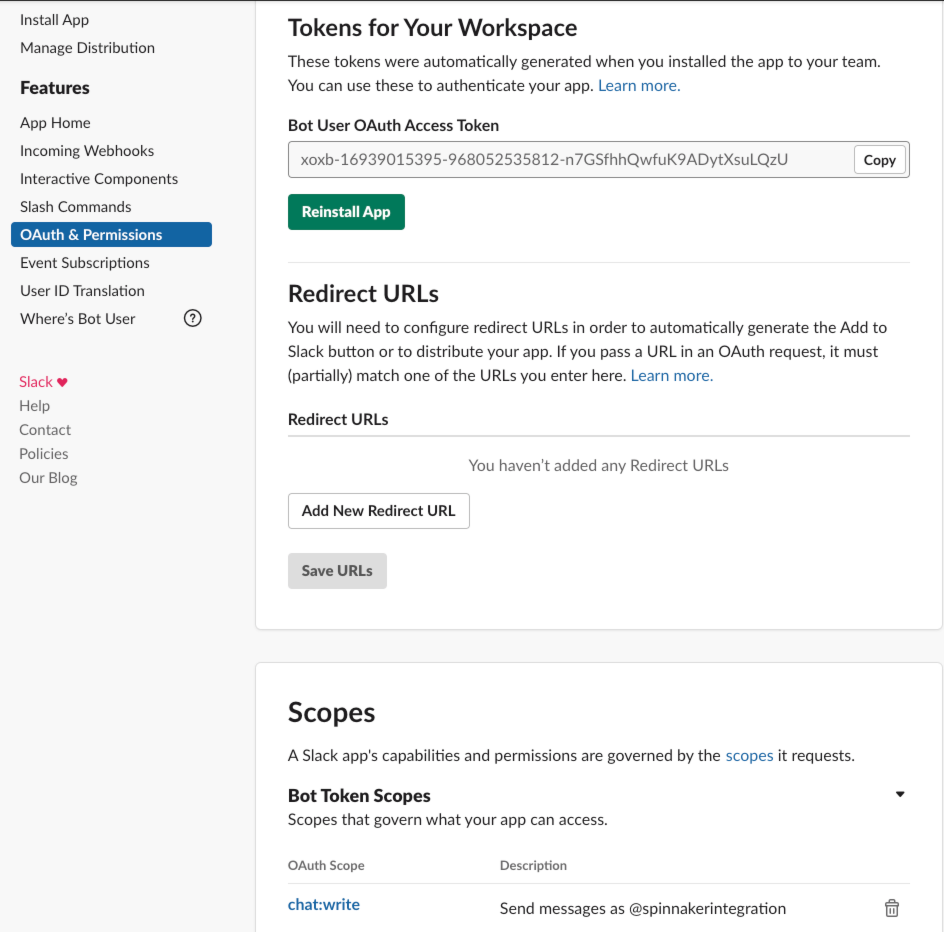Open the scopes hyperlink in Scopes description
The width and height of the screenshot is (944, 932).
click(749, 756)
